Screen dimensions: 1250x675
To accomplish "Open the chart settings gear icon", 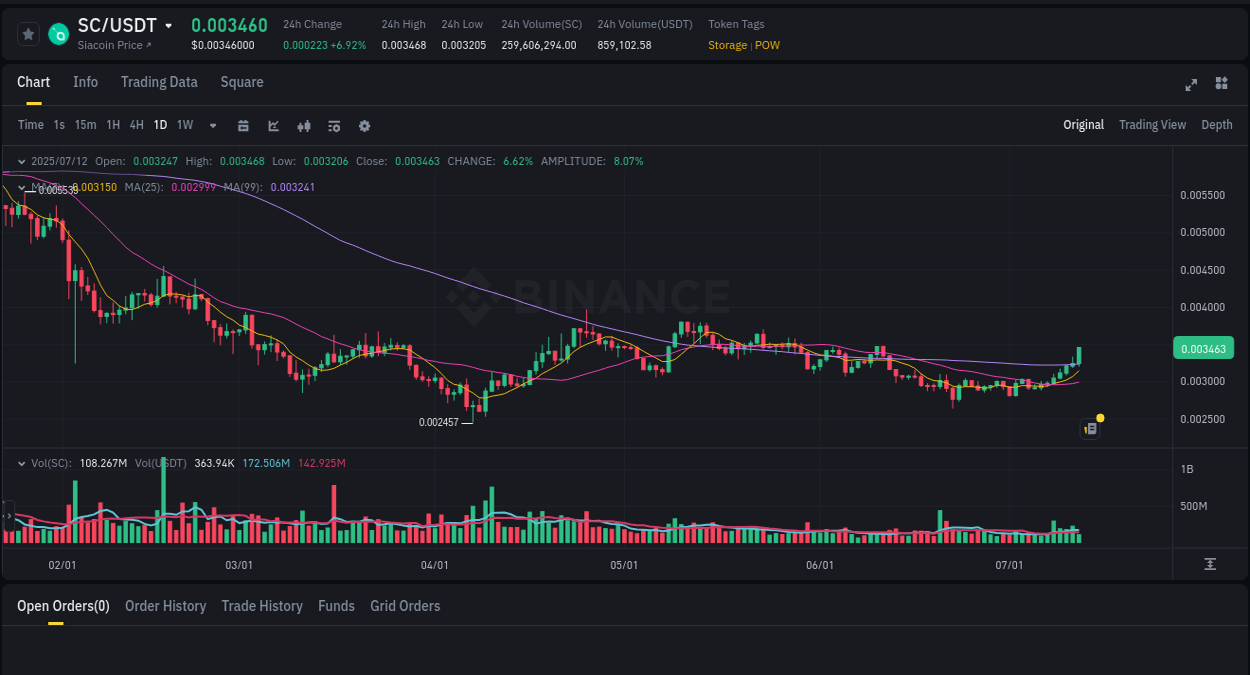I will 364,125.
